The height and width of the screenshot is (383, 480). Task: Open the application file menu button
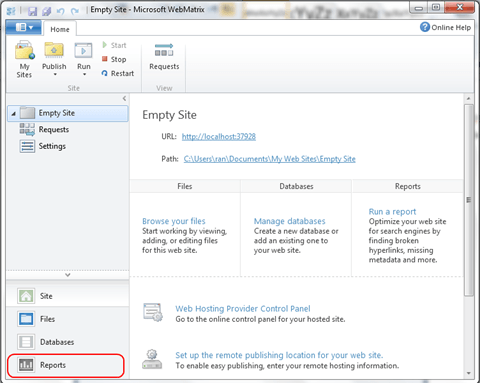24,27
